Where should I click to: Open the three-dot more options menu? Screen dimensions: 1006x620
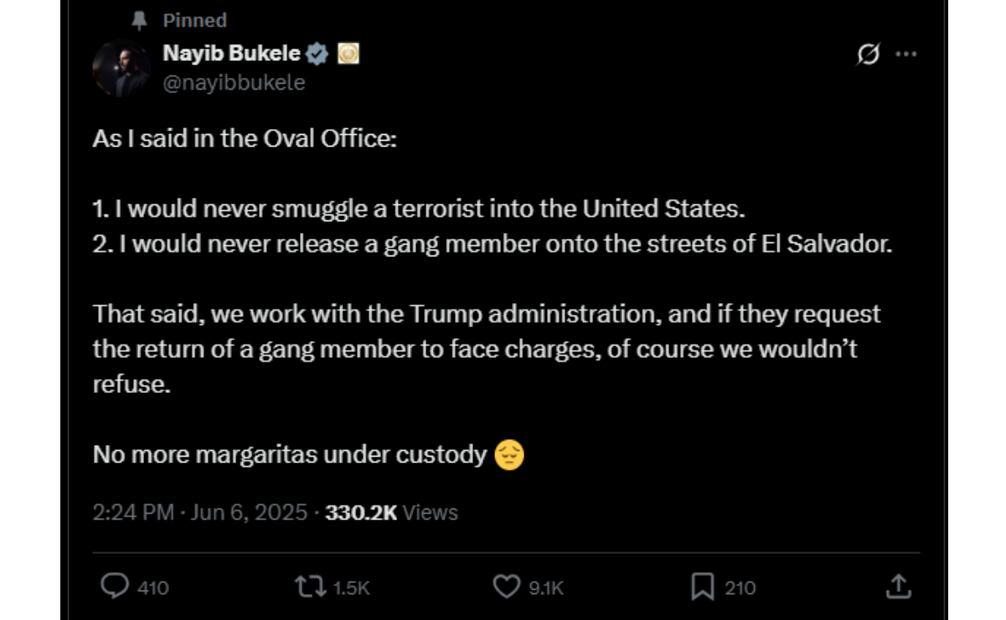pyautogui.click(x=906, y=55)
